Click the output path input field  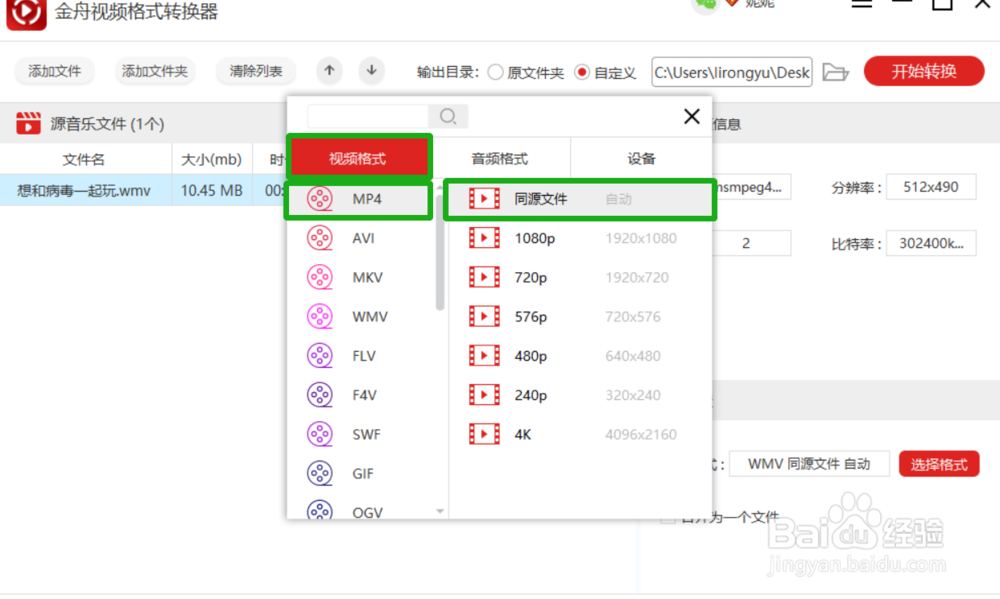pos(732,72)
